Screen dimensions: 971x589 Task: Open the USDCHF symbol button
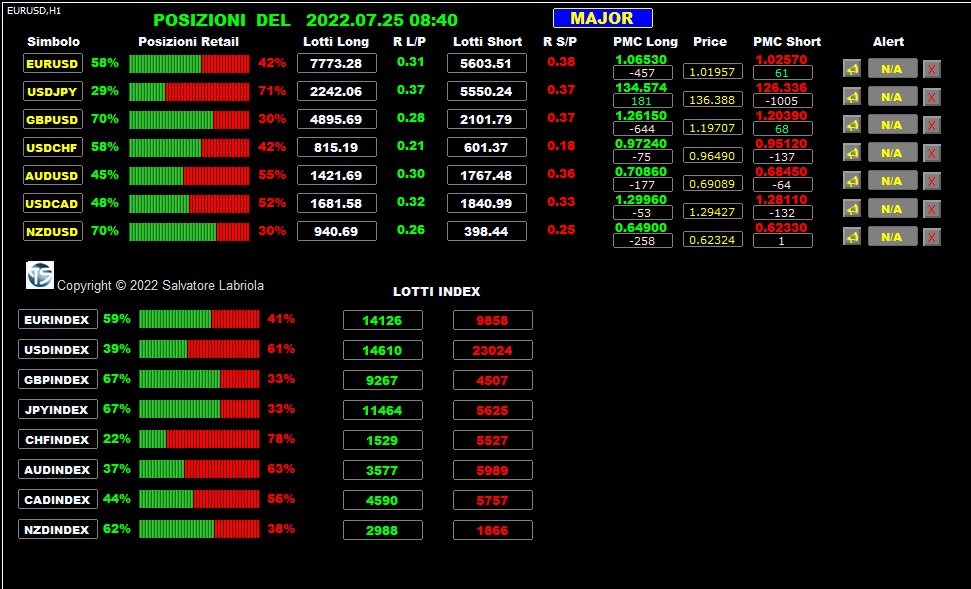(53, 147)
